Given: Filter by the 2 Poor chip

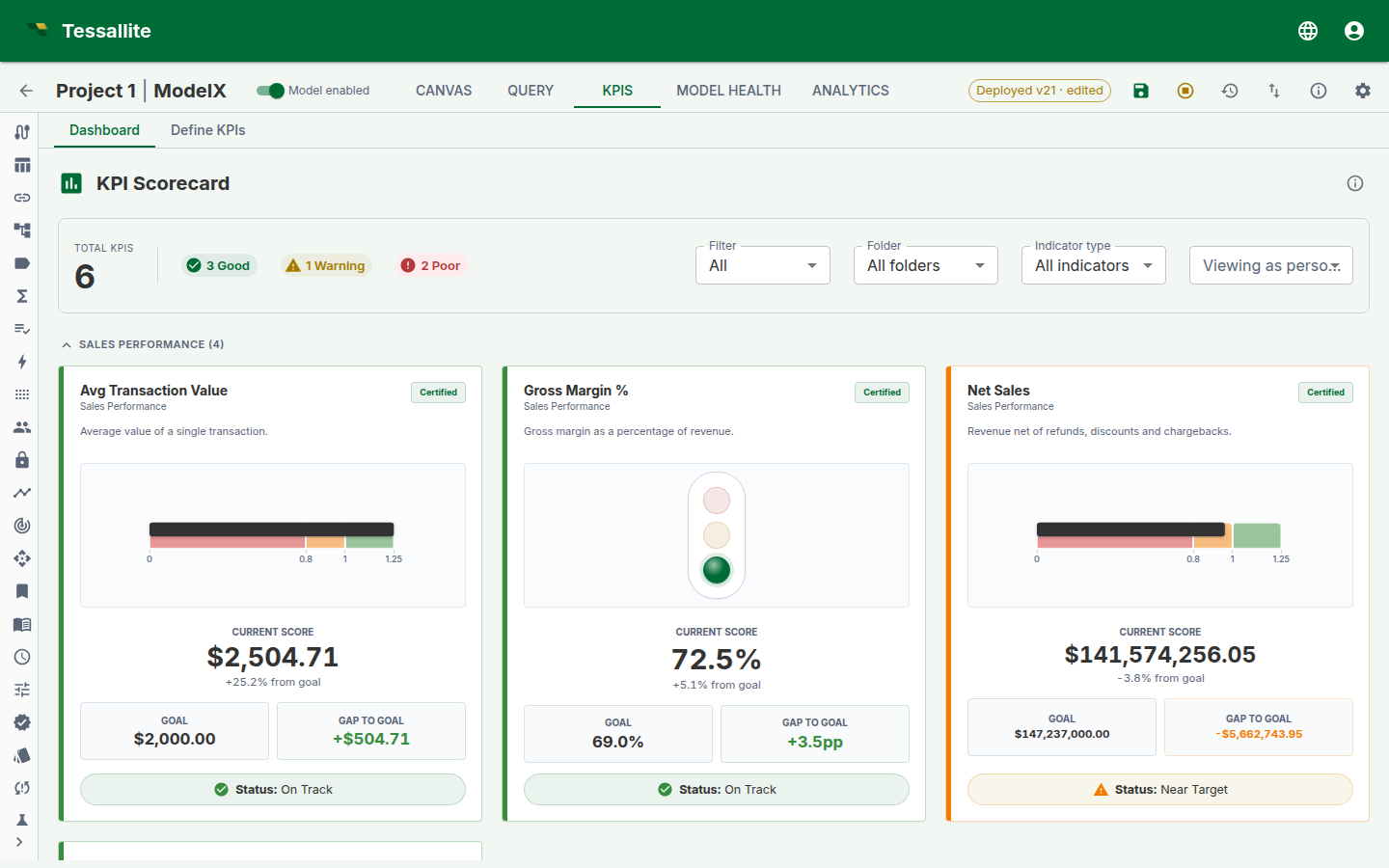Looking at the screenshot, I should tap(431, 265).
